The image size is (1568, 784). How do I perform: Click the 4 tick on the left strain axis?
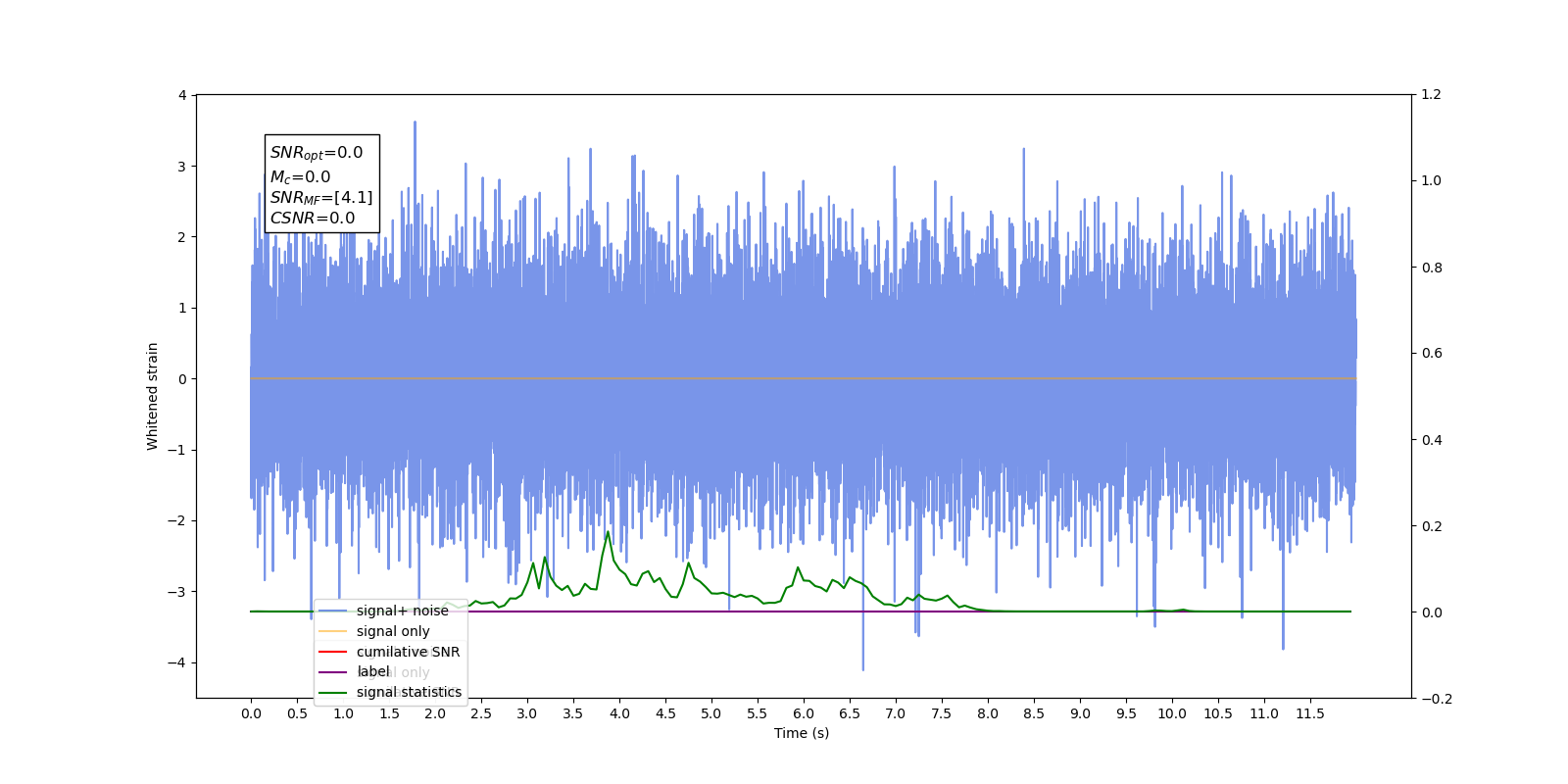pos(182,95)
